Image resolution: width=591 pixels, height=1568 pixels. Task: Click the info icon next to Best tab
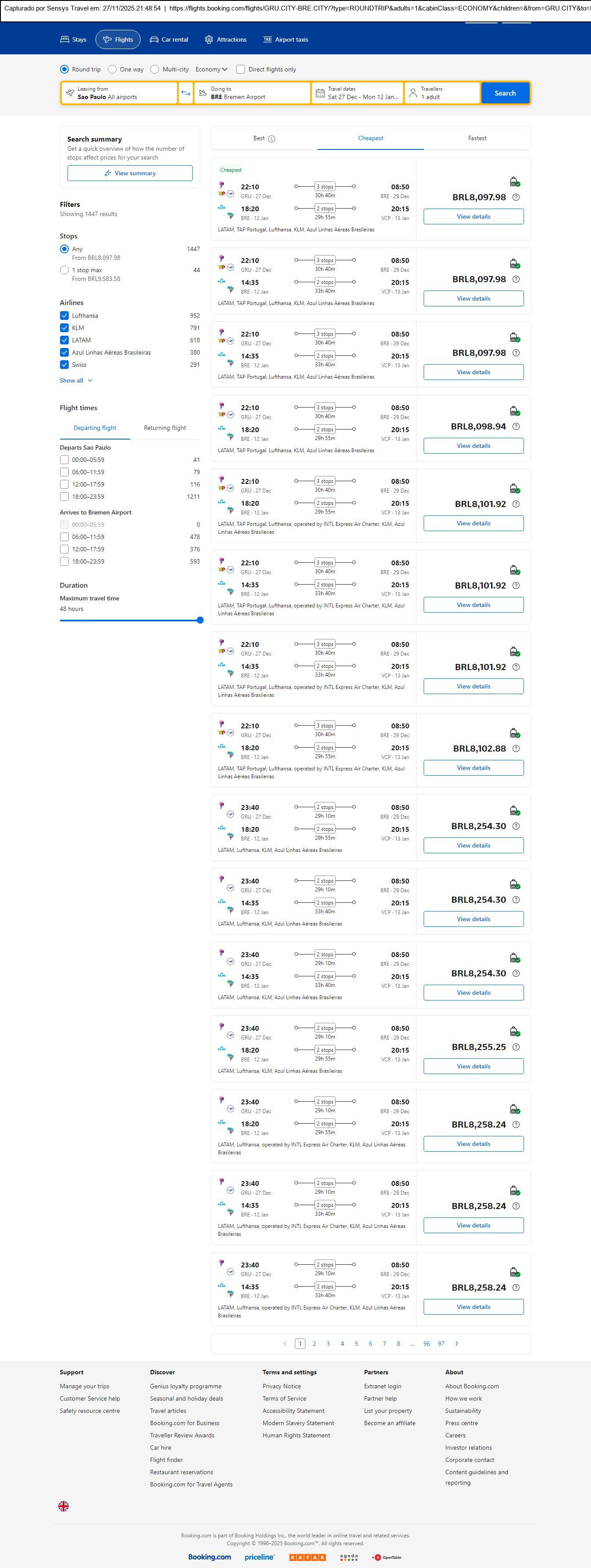click(x=272, y=139)
